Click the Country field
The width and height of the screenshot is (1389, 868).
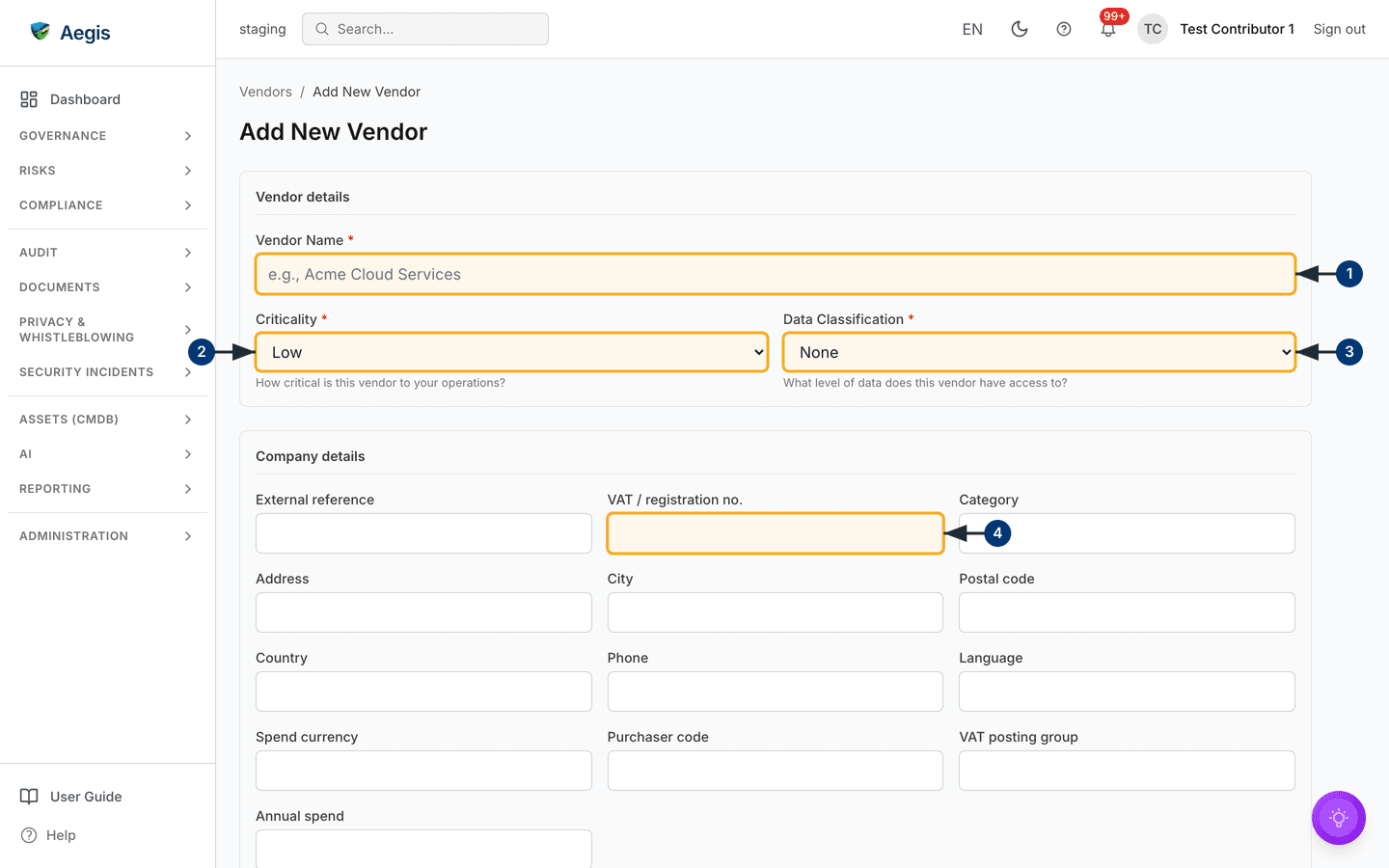(423, 692)
